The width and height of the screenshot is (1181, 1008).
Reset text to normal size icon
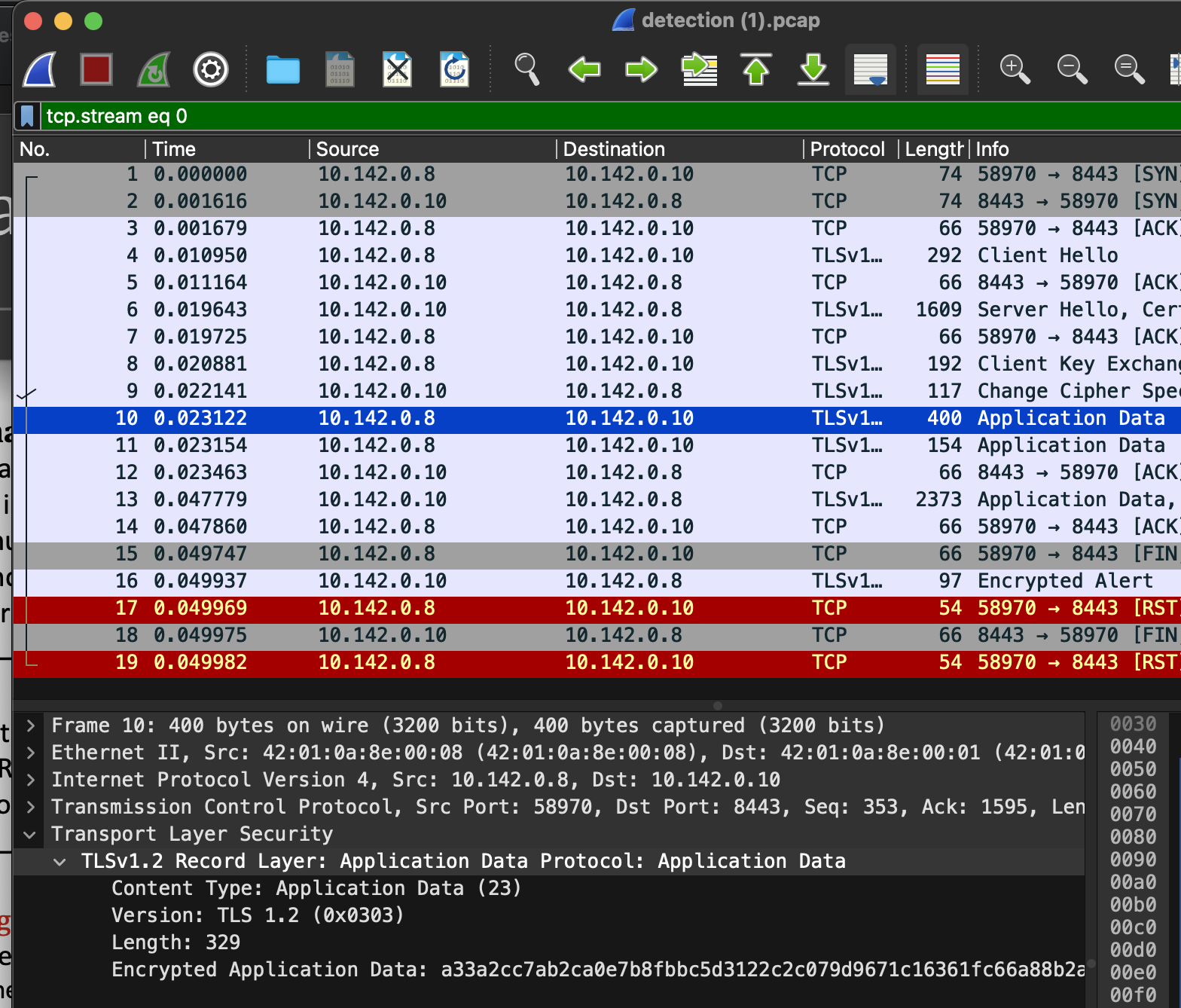point(1130,69)
